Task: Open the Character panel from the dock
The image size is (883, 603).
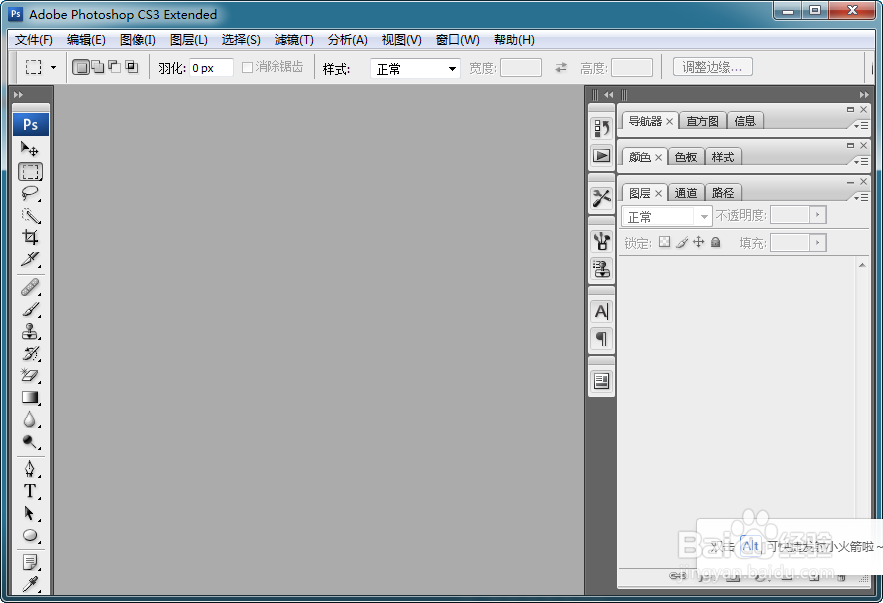Action: pyautogui.click(x=601, y=311)
